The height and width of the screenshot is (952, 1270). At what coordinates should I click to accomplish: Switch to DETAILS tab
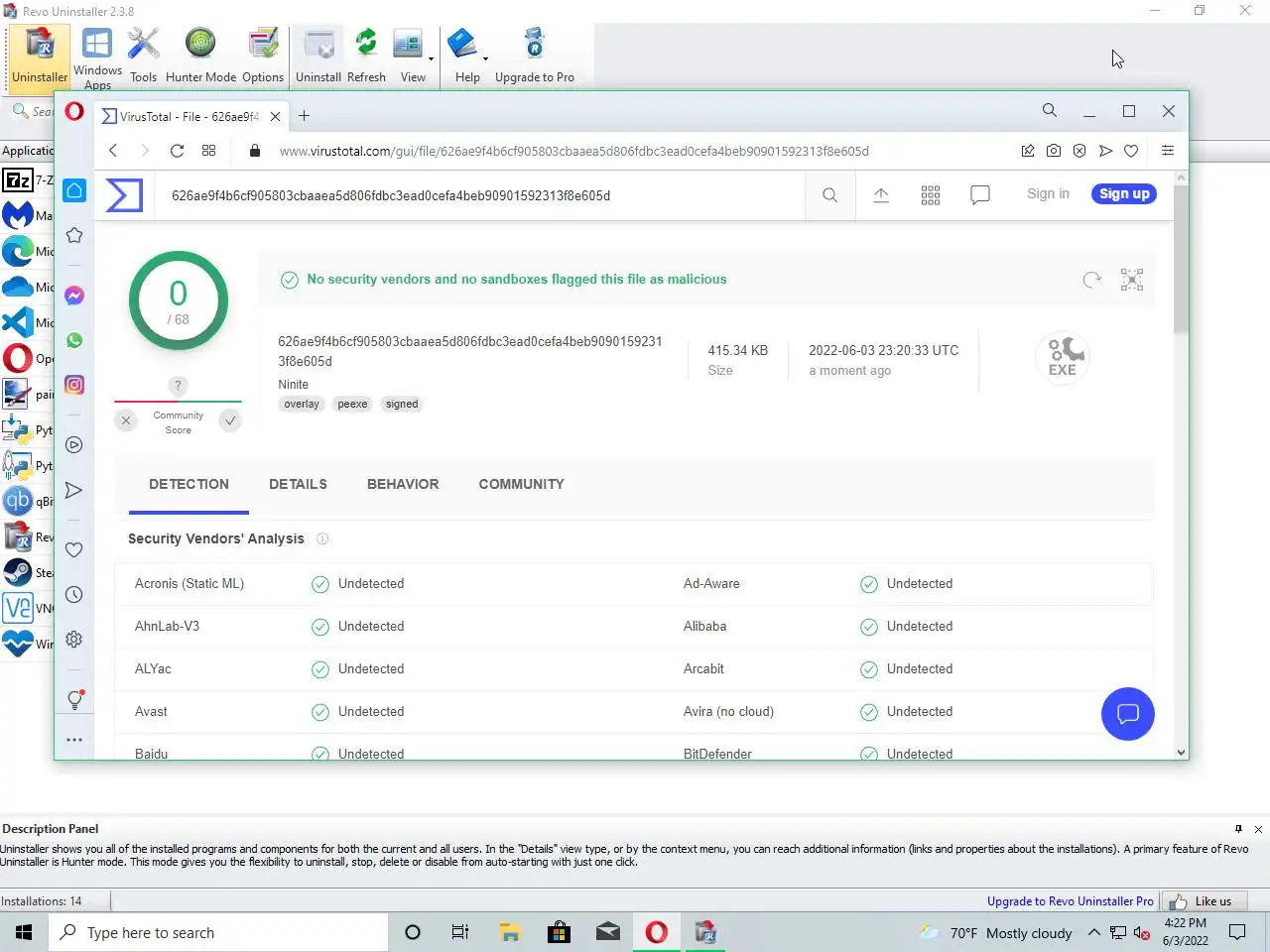coord(298,484)
